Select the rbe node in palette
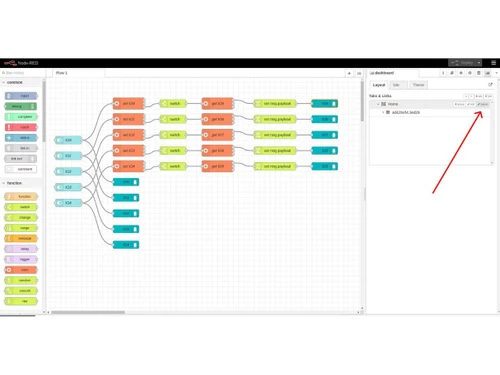500x375 pixels. 21,301
